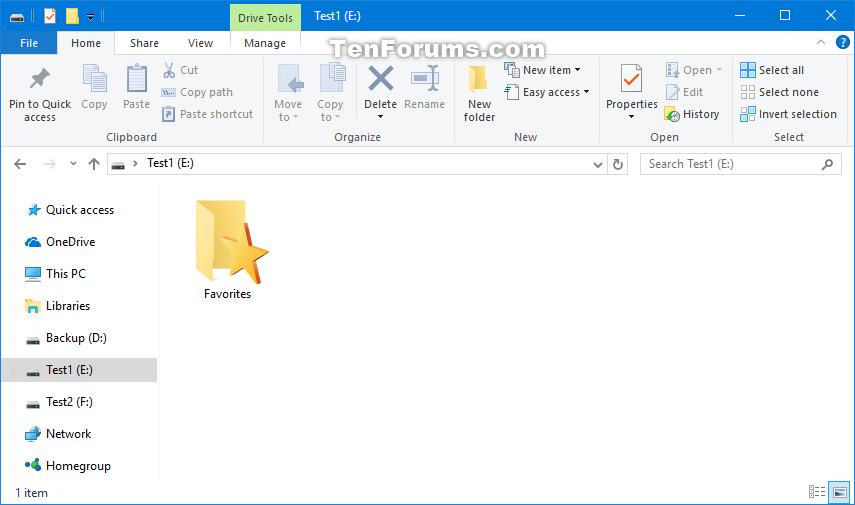Screen dimensions: 855x505
Task: Click the Paste clipboard icon
Action: (x=136, y=79)
